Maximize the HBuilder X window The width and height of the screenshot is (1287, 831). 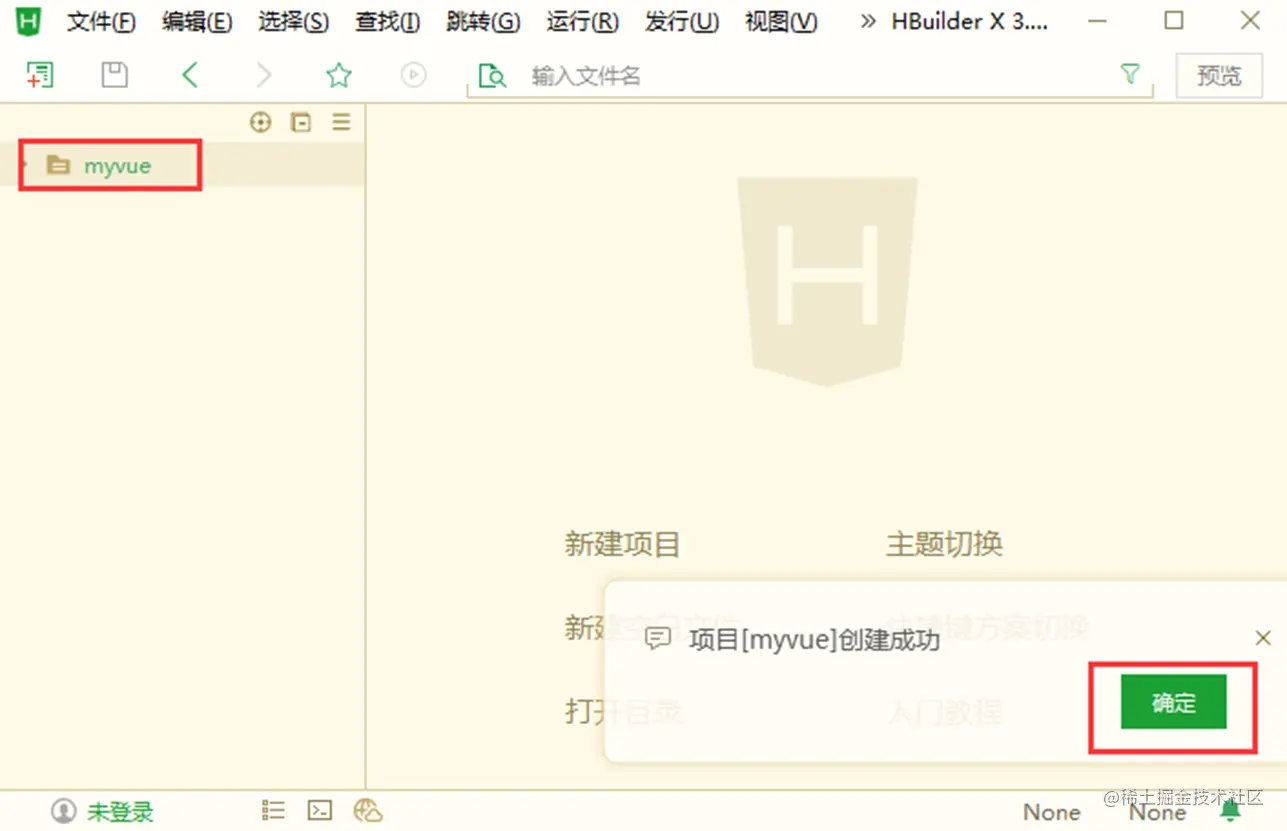pyautogui.click(x=1174, y=20)
